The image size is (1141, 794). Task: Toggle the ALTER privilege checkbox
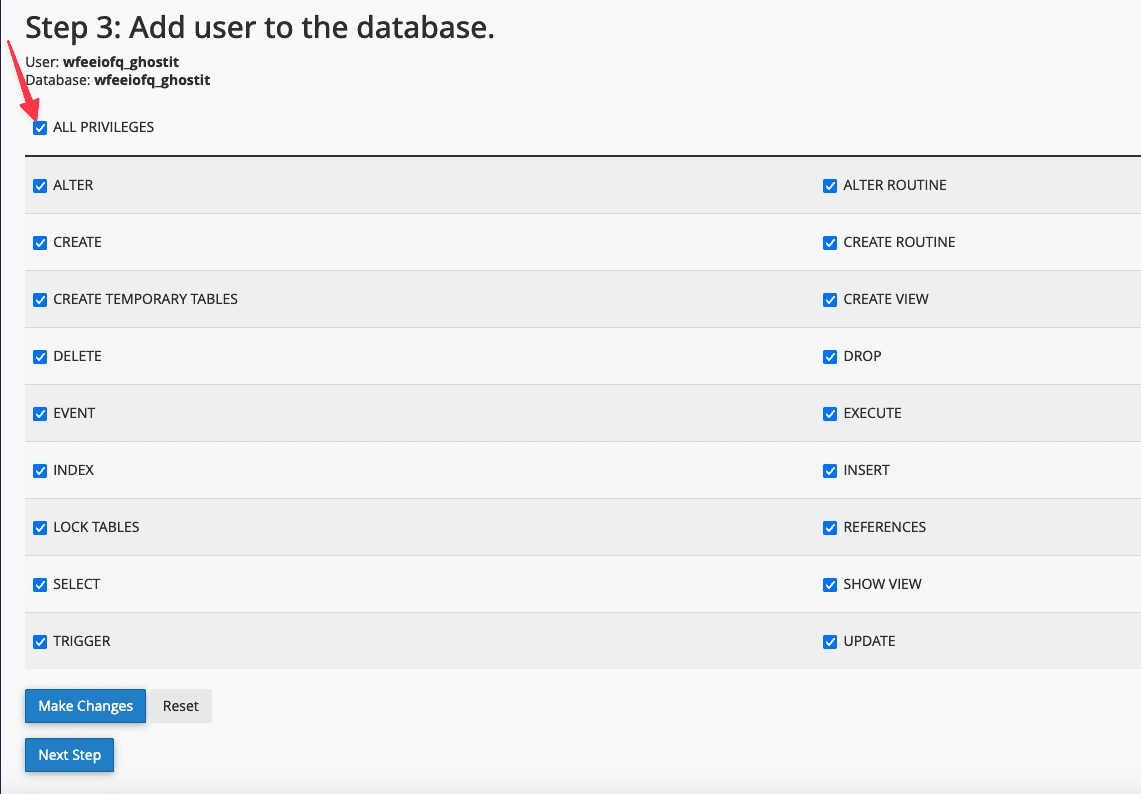tap(40, 186)
